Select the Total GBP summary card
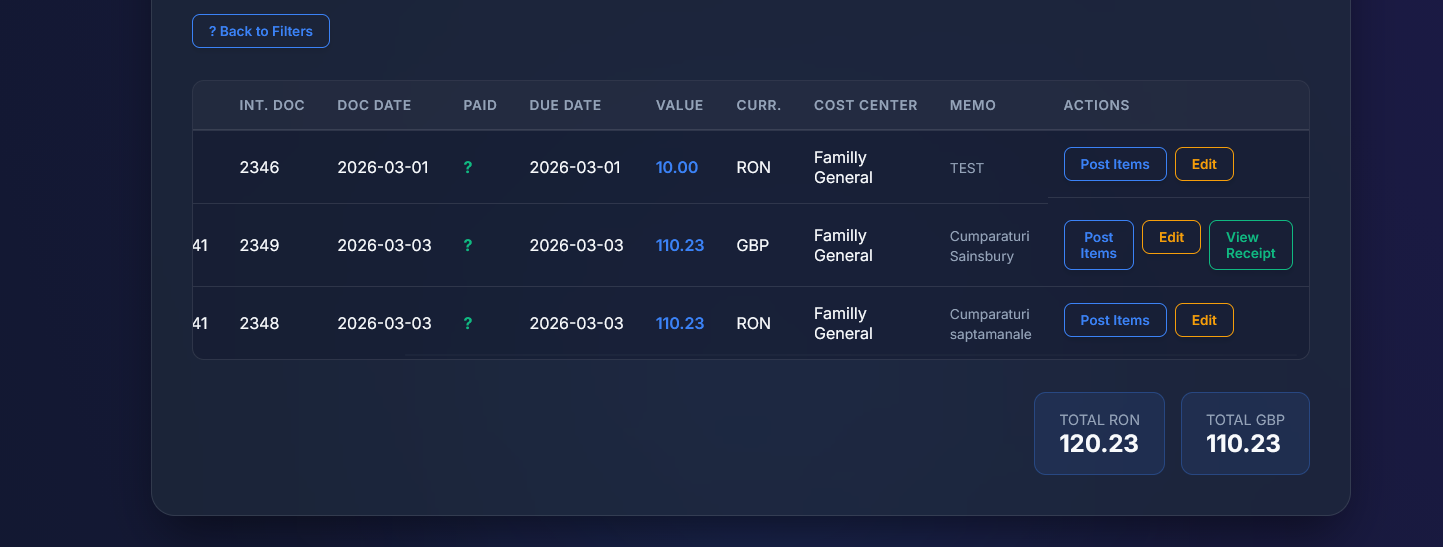The image size is (1443, 547). [1245, 433]
